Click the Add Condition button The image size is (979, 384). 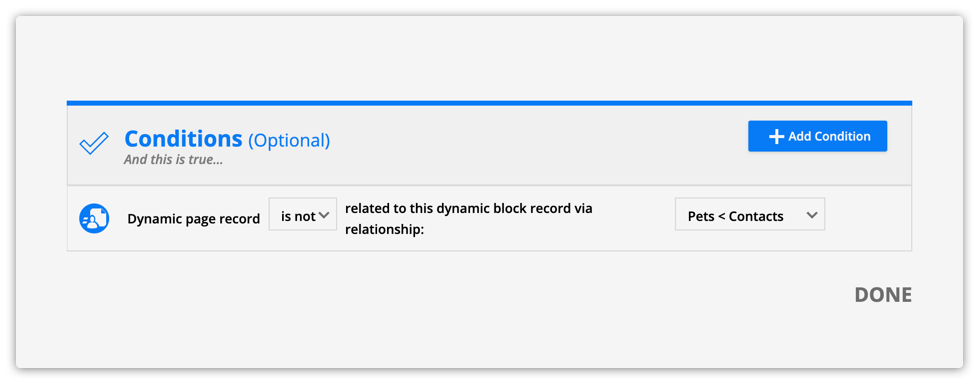pyautogui.click(x=817, y=136)
